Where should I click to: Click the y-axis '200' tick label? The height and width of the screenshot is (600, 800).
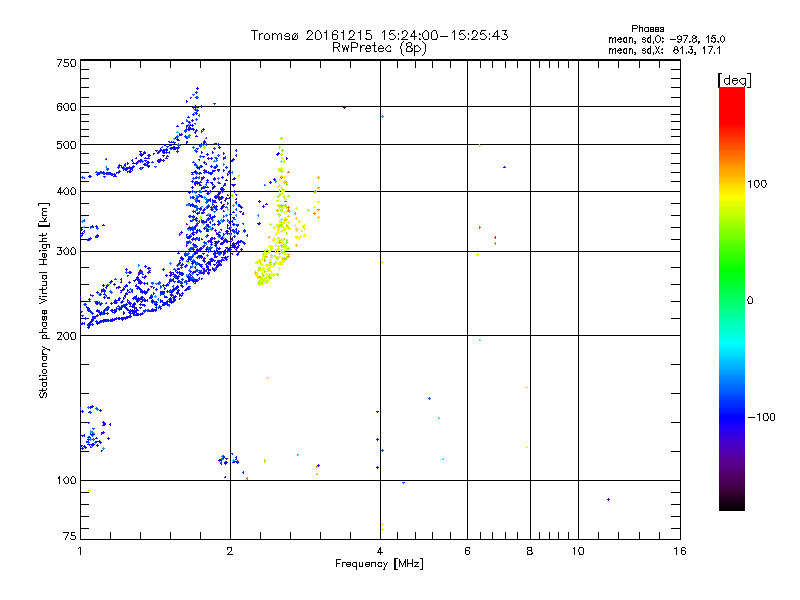pyautogui.click(x=66, y=336)
